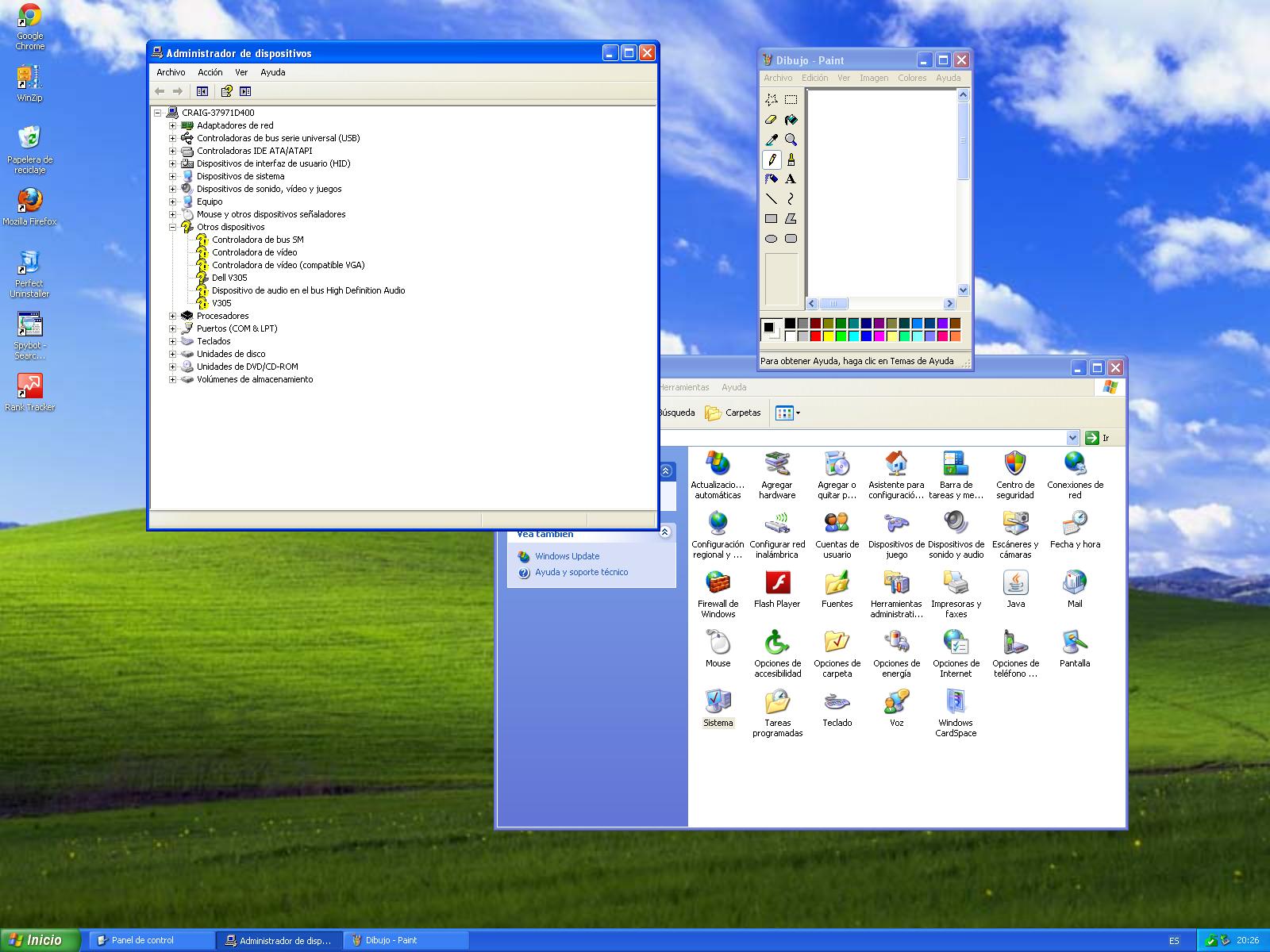Screen dimensions: 1270x952
Task: Open Java control panel icon
Action: pyautogui.click(x=1015, y=589)
